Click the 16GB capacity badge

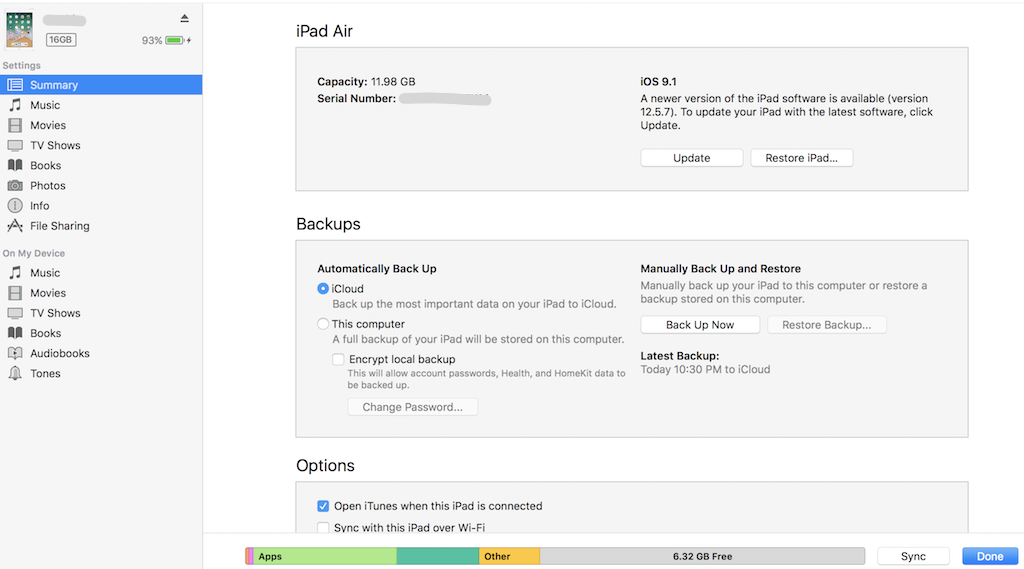pos(61,40)
